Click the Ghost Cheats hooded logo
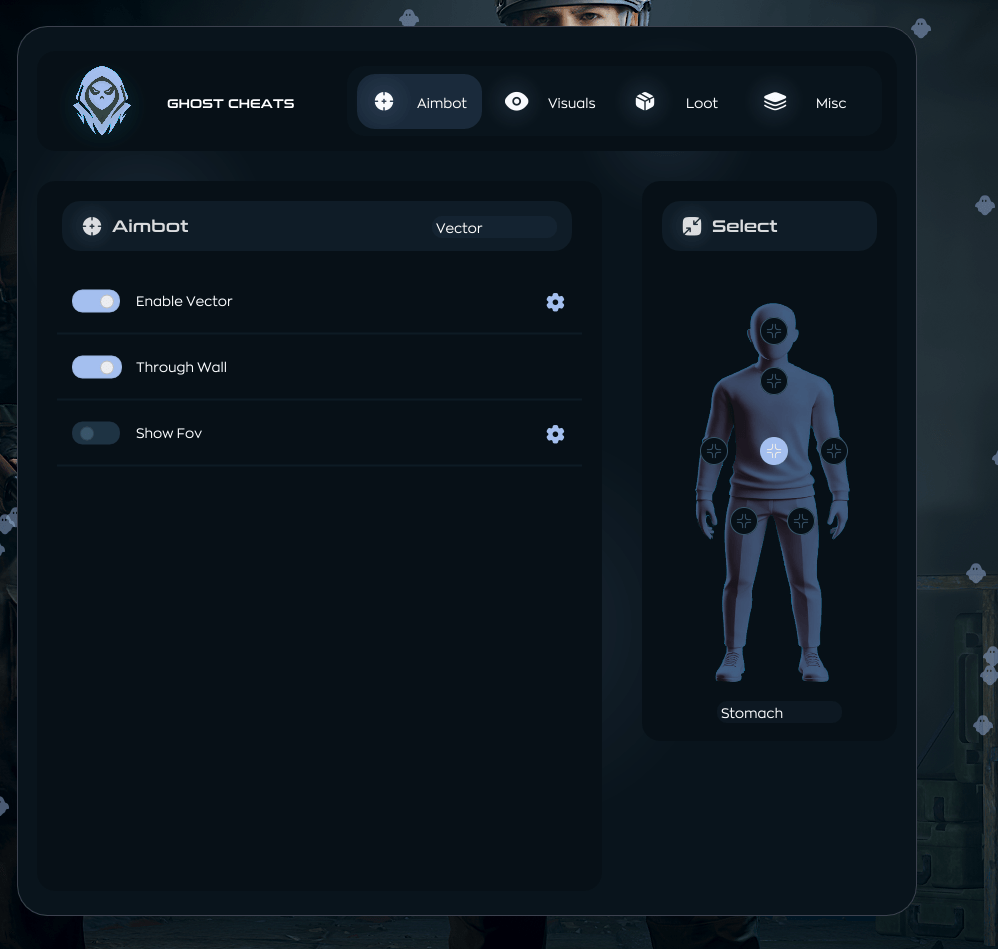Image resolution: width=998 pixels, height=949 pixels. 101,101
